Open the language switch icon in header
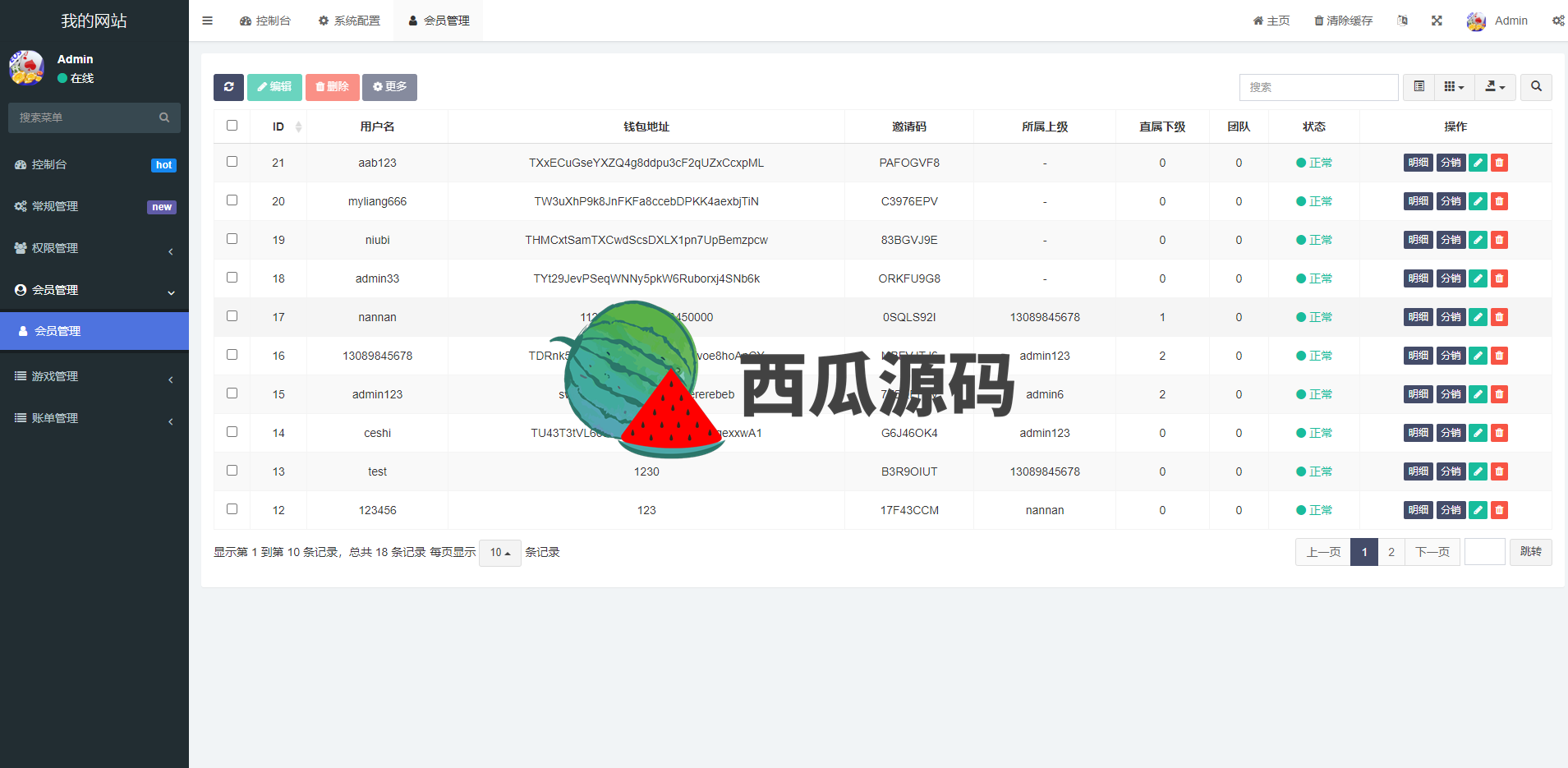This screenshot has height=768, width=1568. (x=1402, y=21)
